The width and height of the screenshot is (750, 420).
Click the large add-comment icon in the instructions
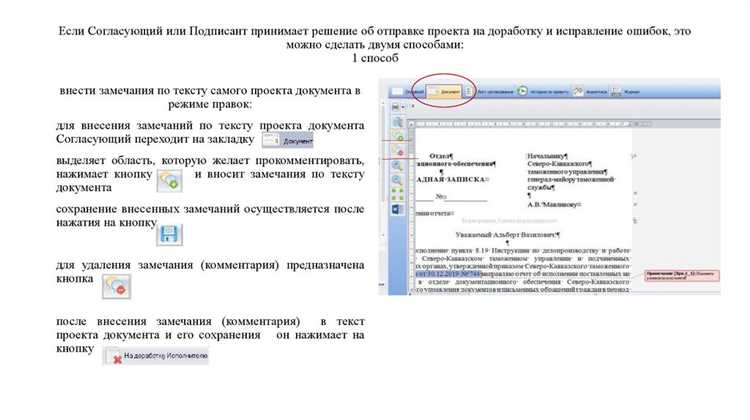click(170, 181)
